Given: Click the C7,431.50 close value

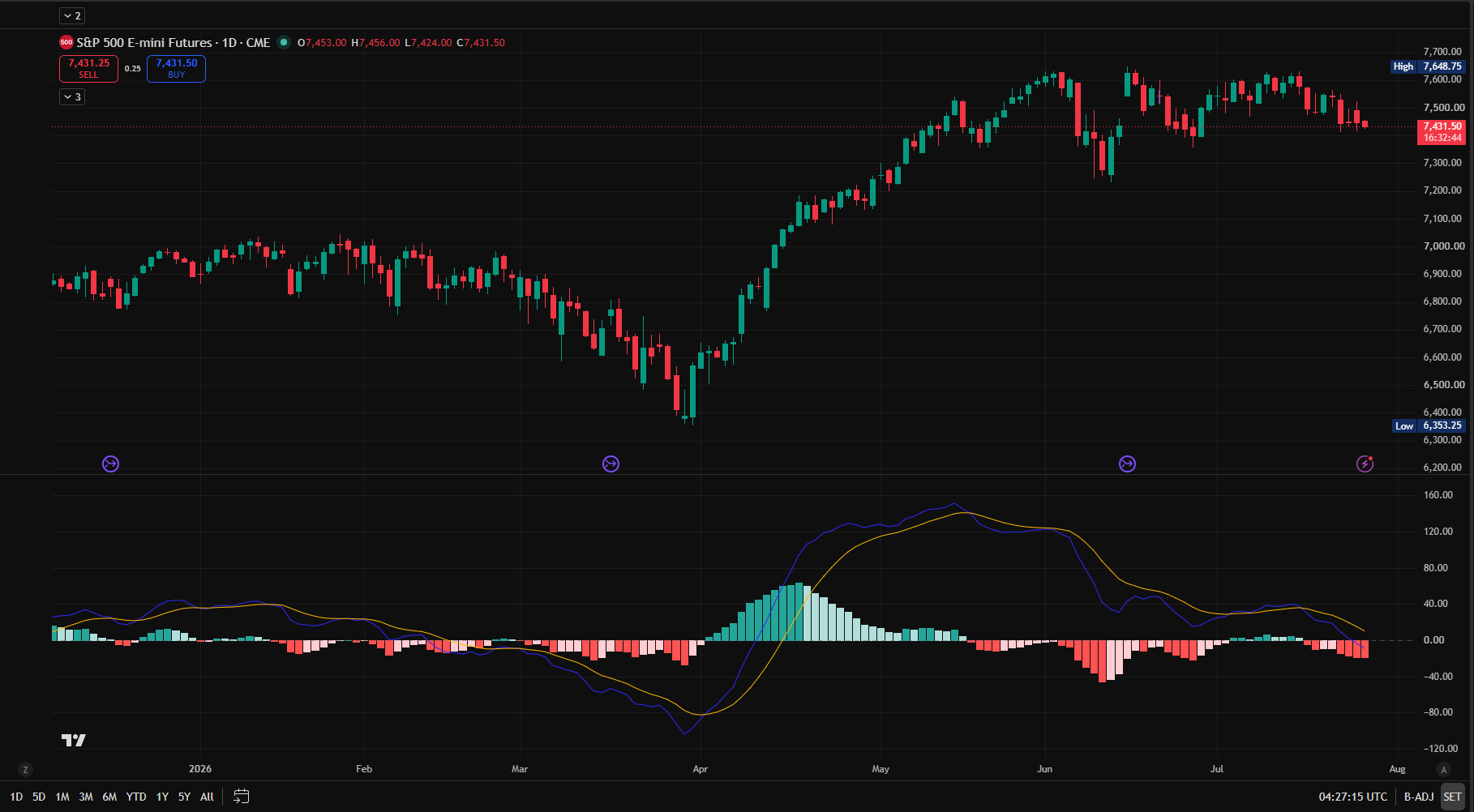Looking at the screenshot, I should pyautogui.click(x=481, y=42).
